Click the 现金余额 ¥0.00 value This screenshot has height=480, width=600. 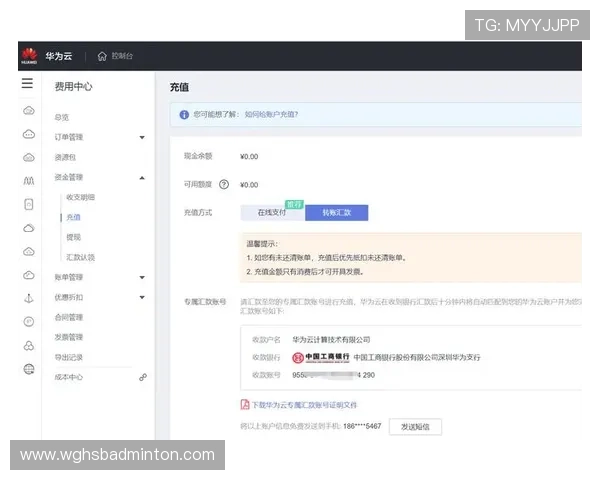(x=249, y=157)
